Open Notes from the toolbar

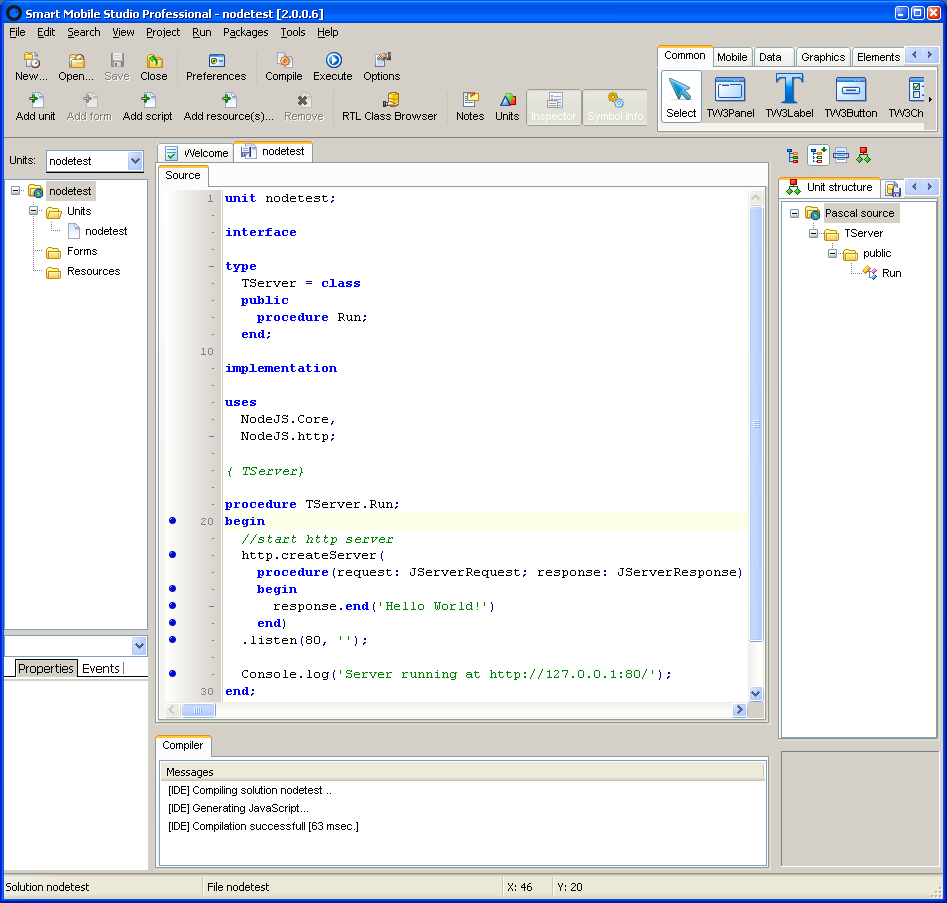pyautogui.click(x=470, y=101)
